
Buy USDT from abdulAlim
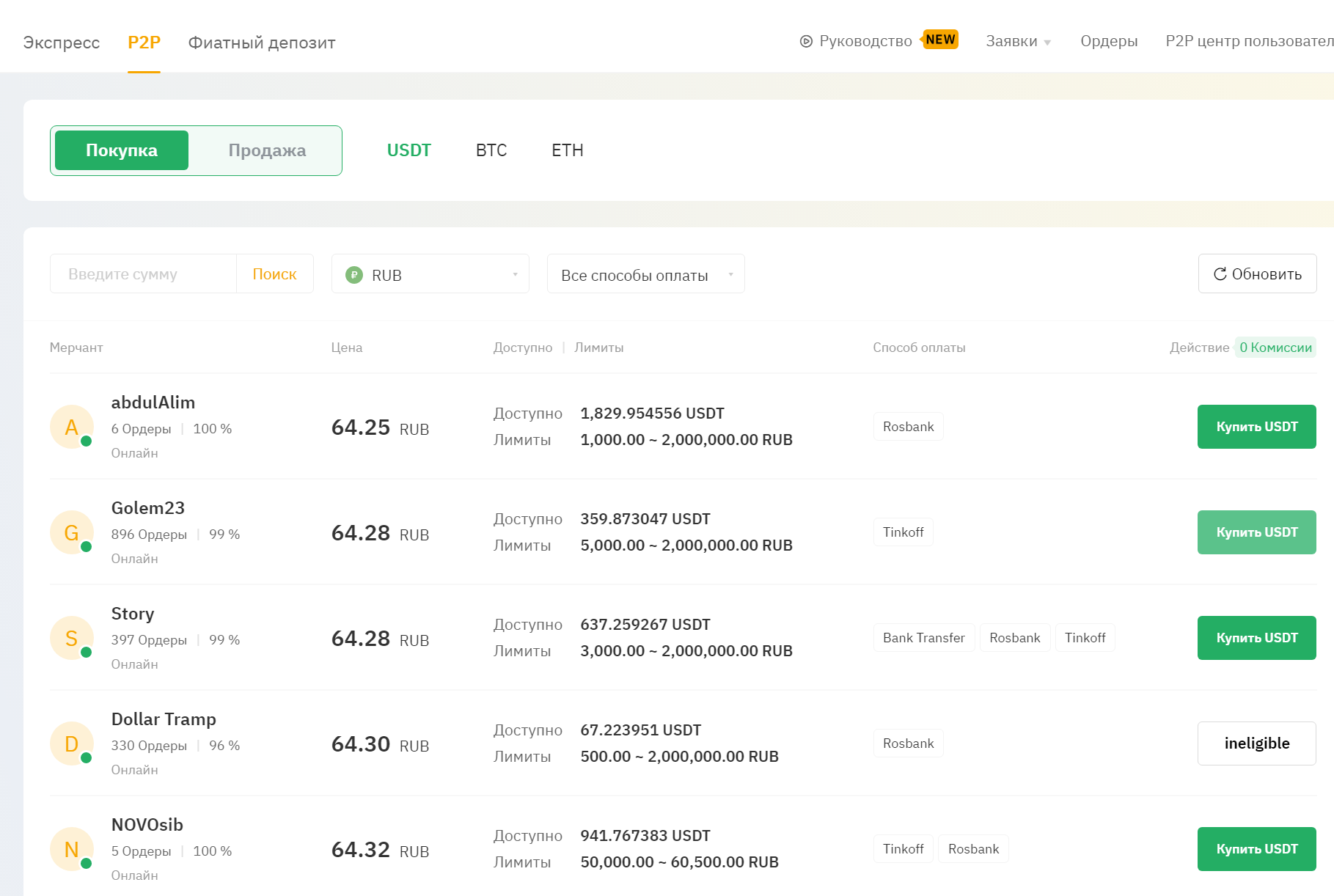pos(1256,427)
